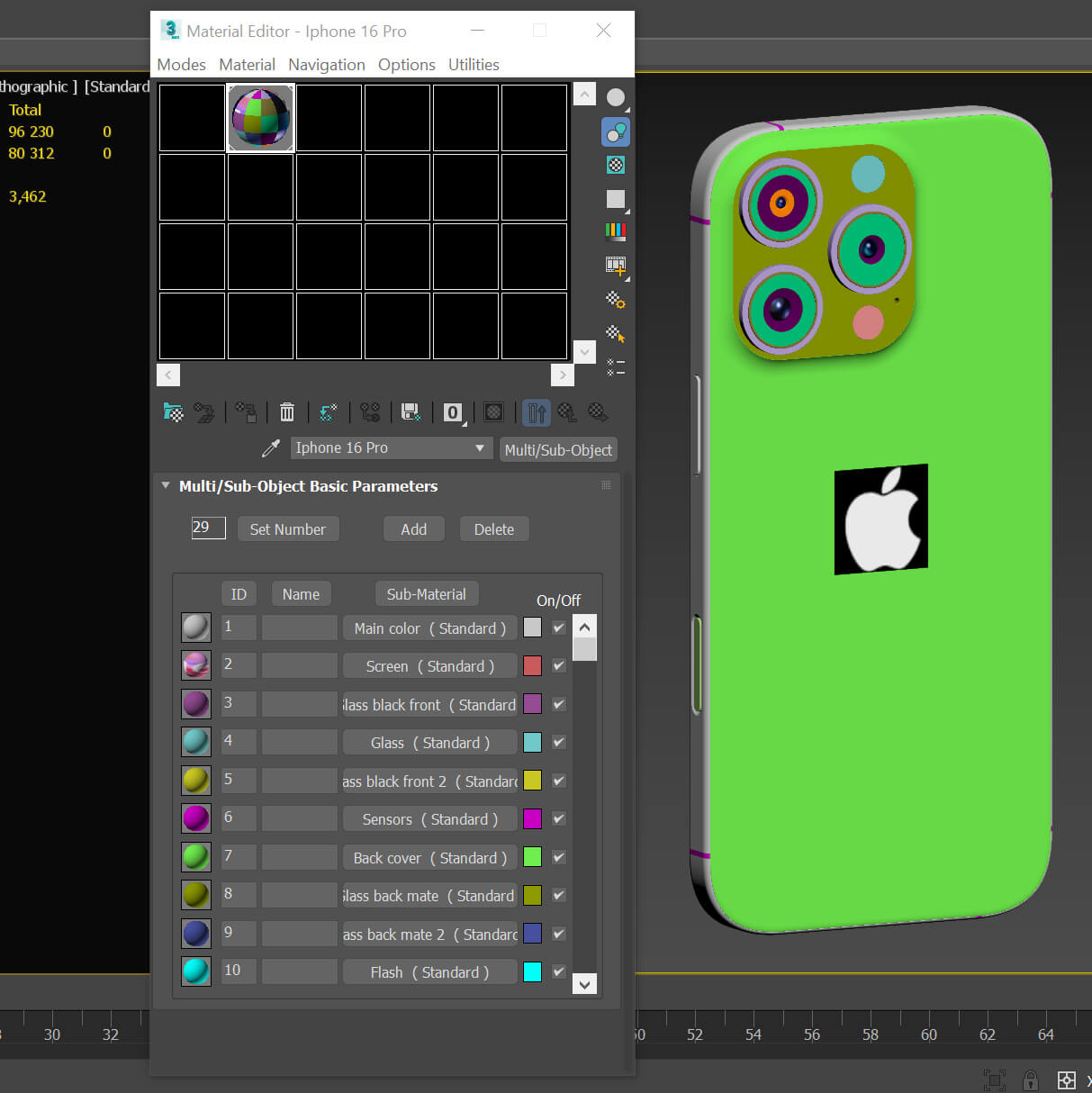Click the Put to Library save icon
1092x1093 pixels.
411,412
